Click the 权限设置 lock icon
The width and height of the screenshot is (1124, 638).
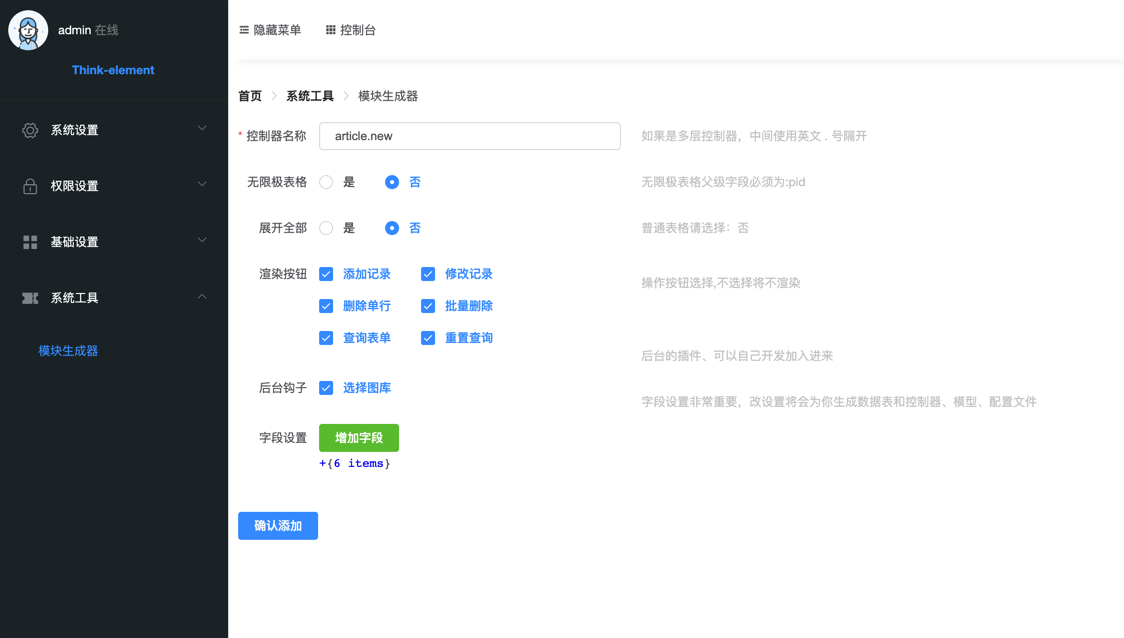click(x=30, y=186)
